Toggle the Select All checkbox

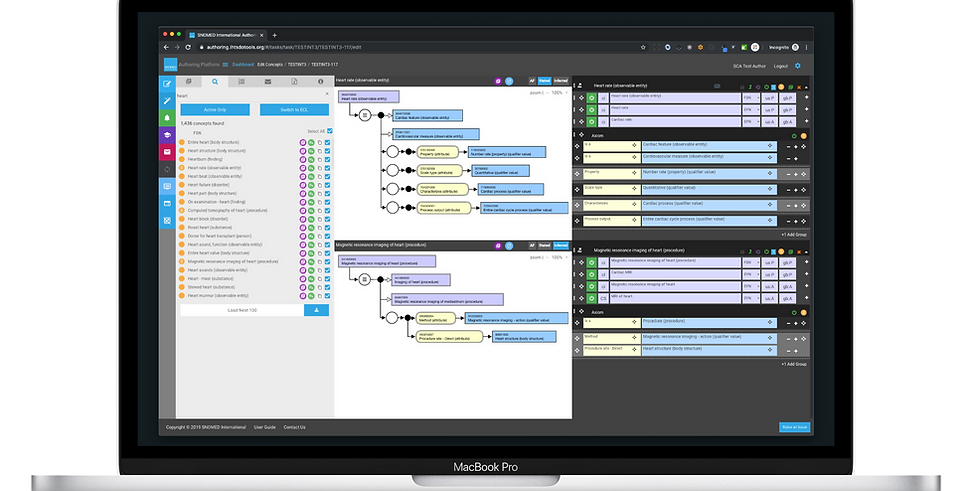[x=330, y=131]
